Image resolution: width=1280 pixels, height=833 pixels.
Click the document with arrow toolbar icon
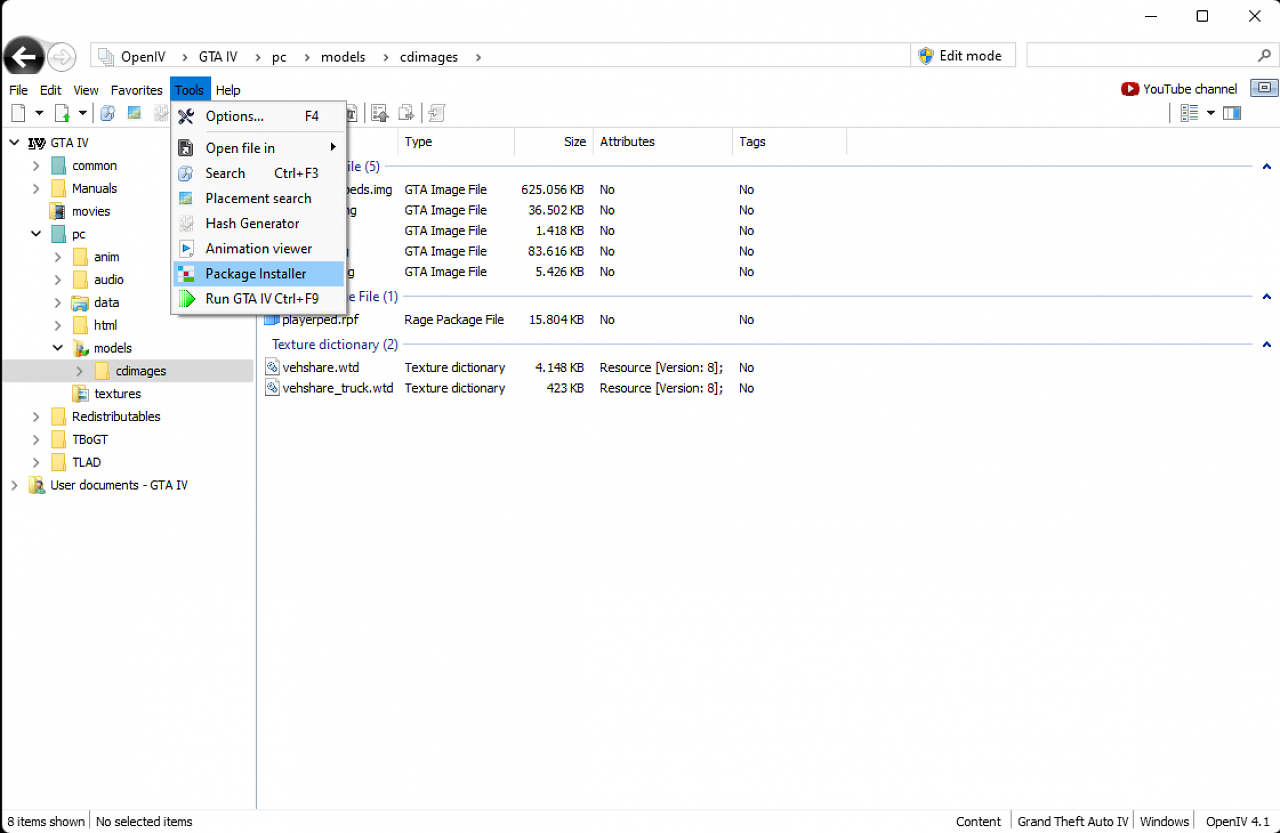coord(406,113)
